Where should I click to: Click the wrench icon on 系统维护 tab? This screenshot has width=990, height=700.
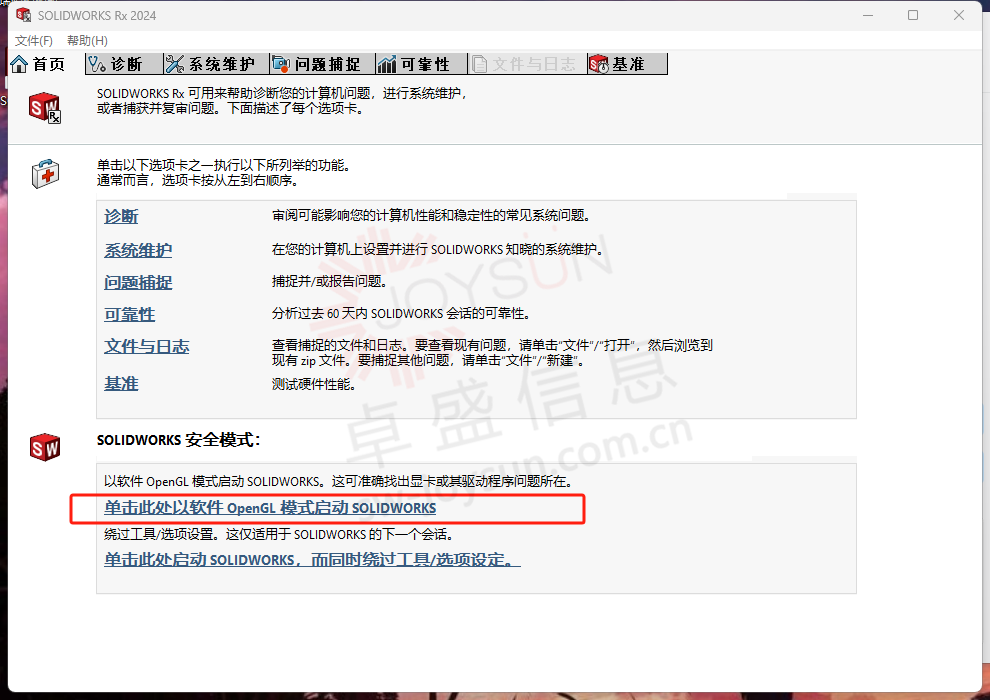174,64
